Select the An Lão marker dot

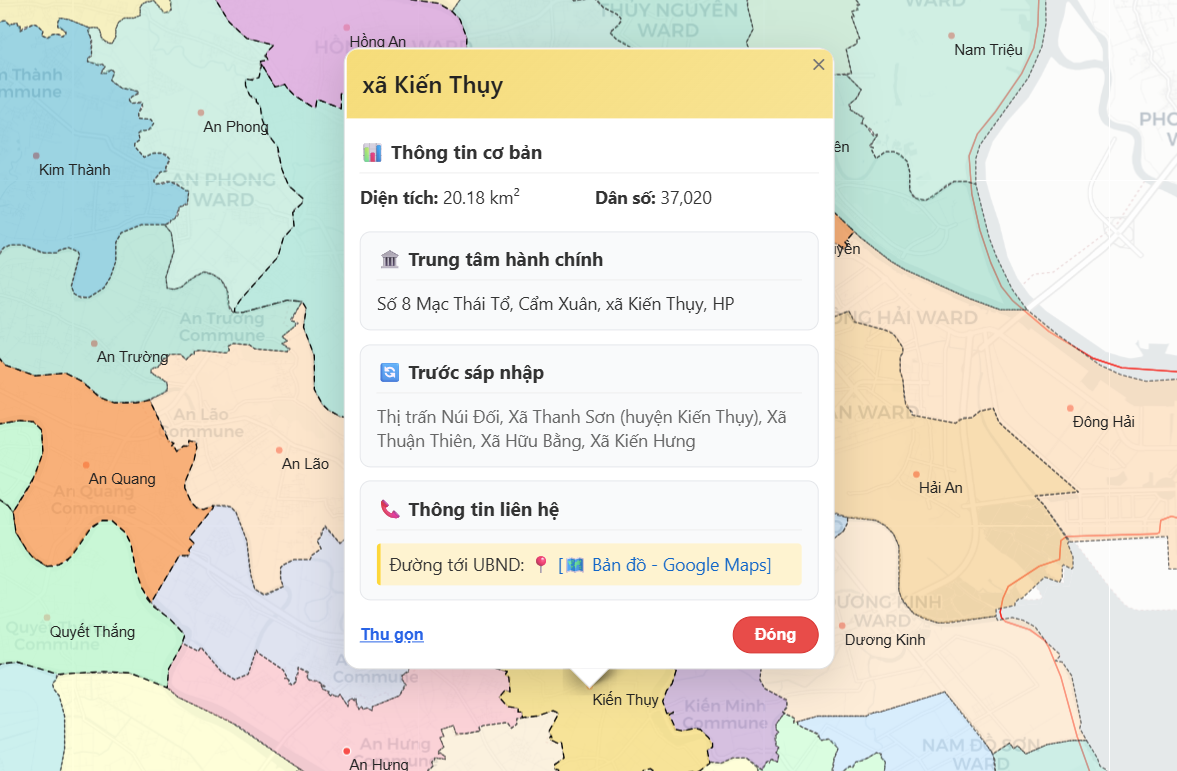(279, 450)
